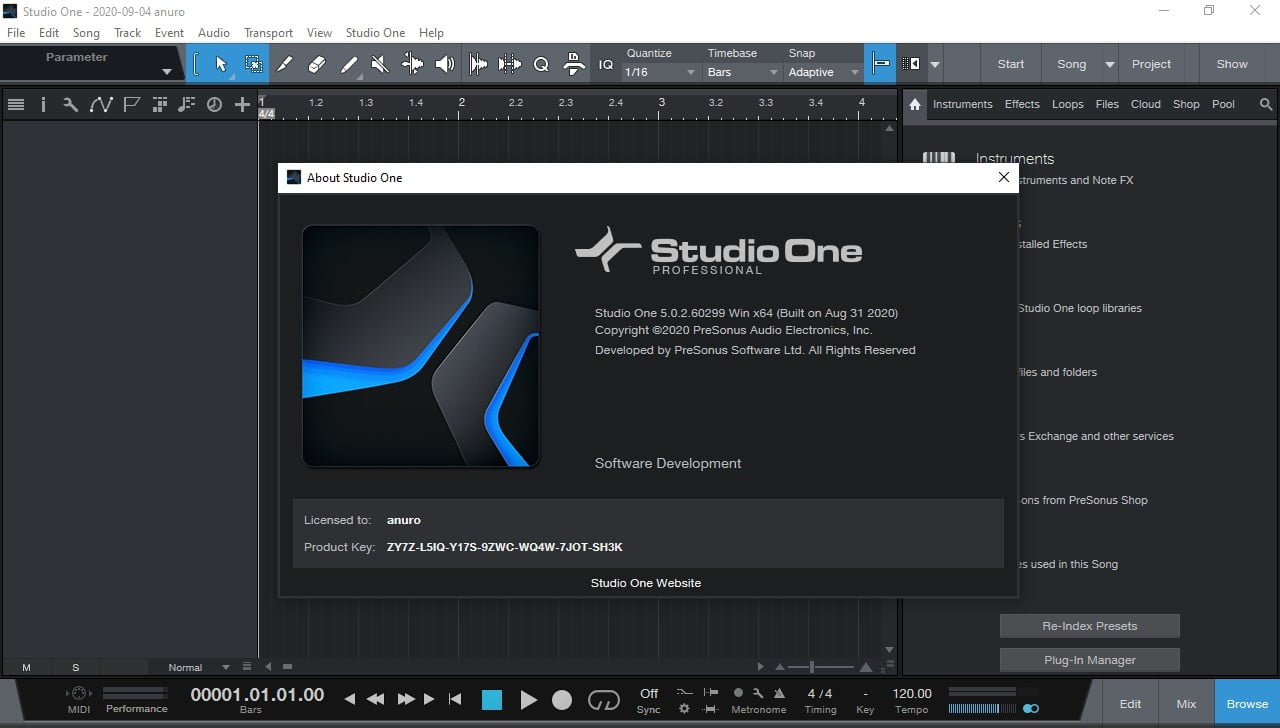The image size is (1280, 728).
Task: Close the About Studio One dialog
Action: 1003,177
